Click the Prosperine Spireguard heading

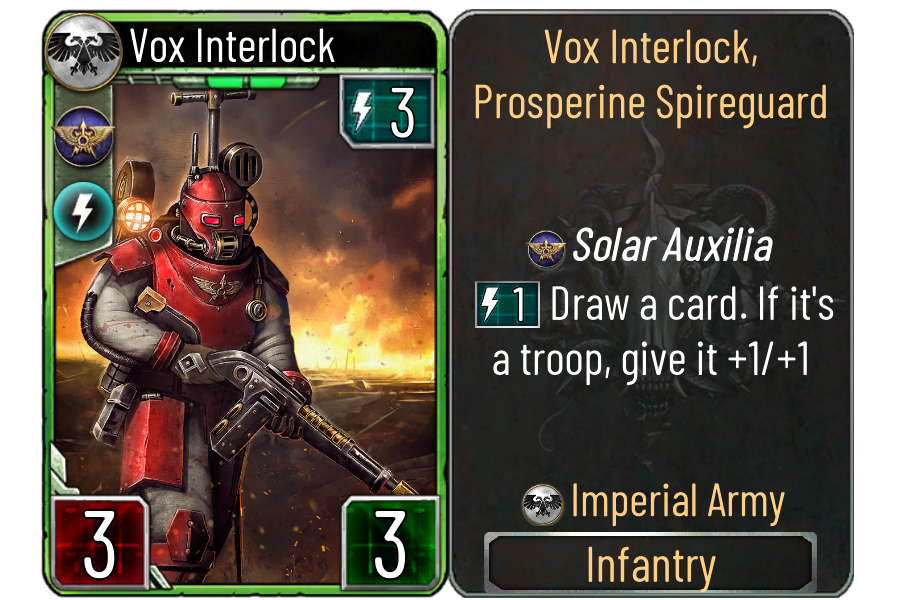pos(650,103)
